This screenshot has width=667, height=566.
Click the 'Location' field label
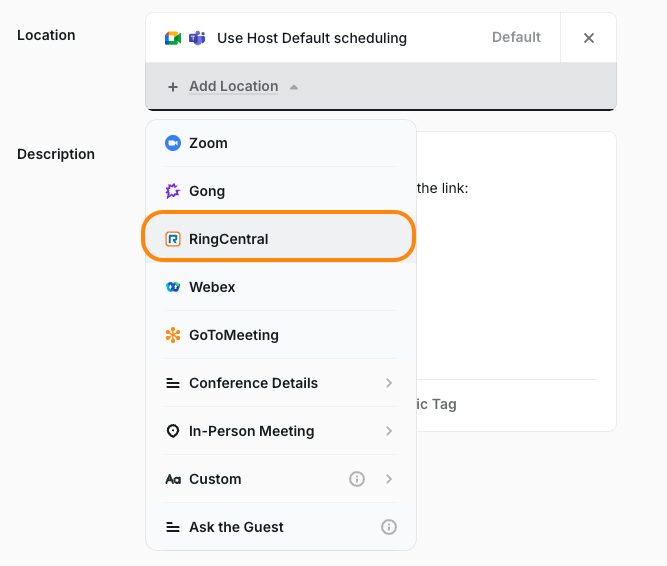[46, 35]
